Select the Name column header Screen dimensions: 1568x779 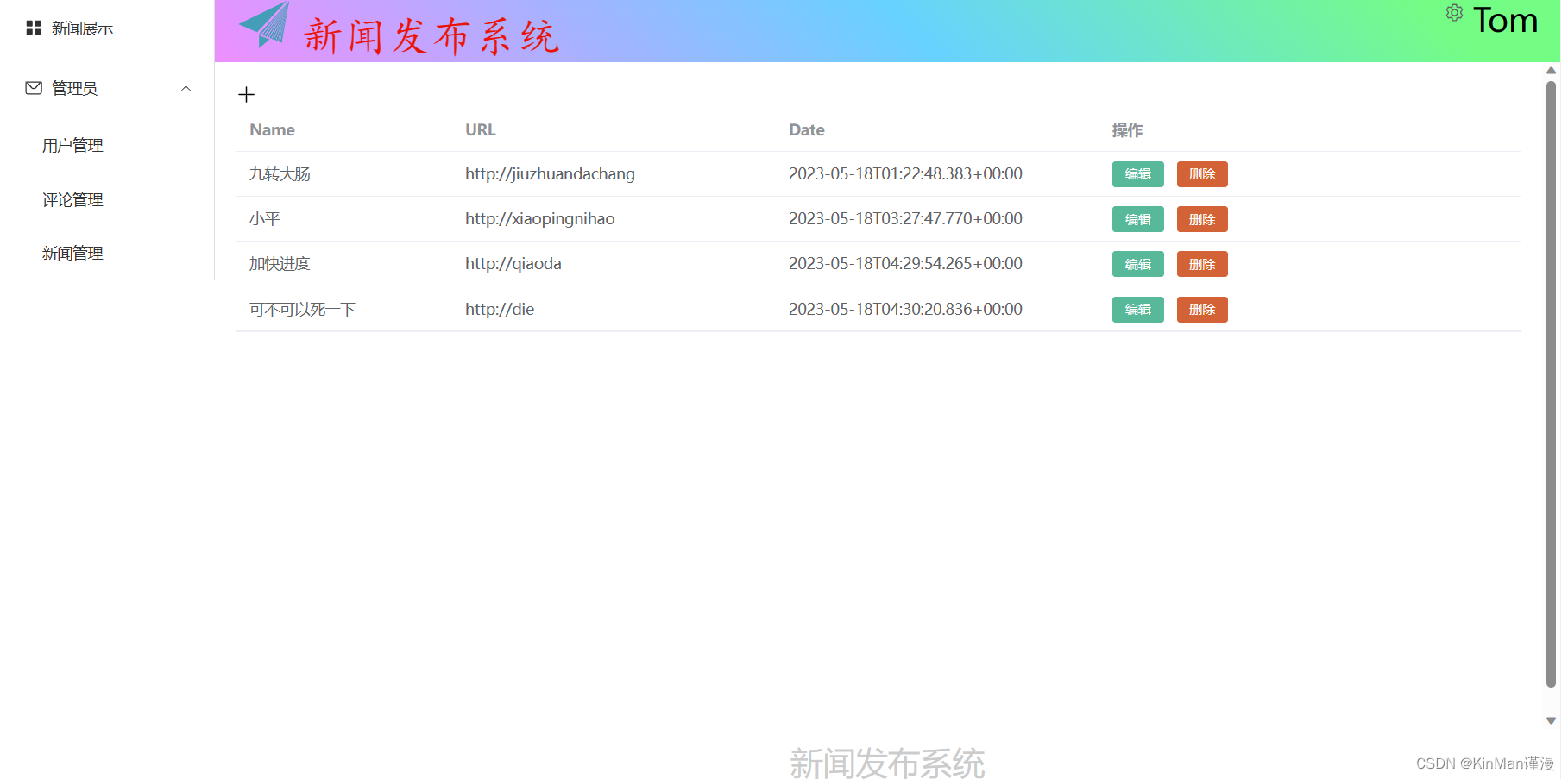click(x=272, y=129)
